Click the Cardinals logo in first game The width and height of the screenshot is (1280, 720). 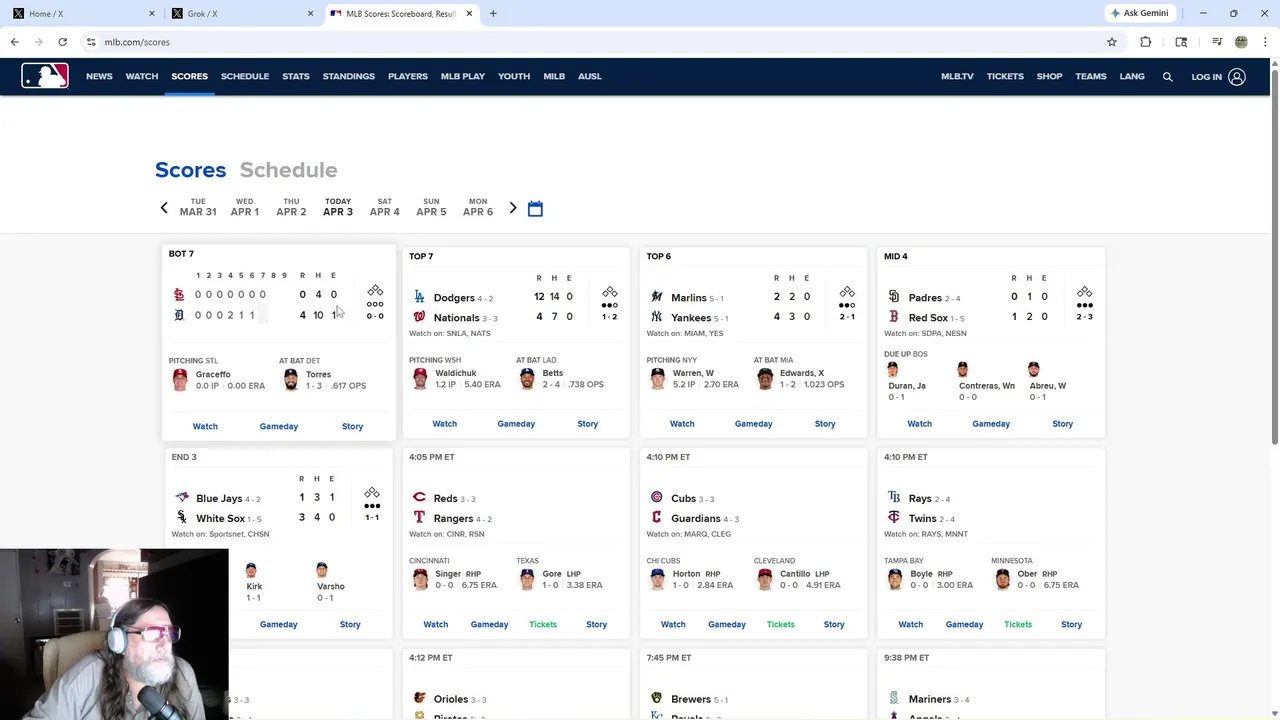179,295
